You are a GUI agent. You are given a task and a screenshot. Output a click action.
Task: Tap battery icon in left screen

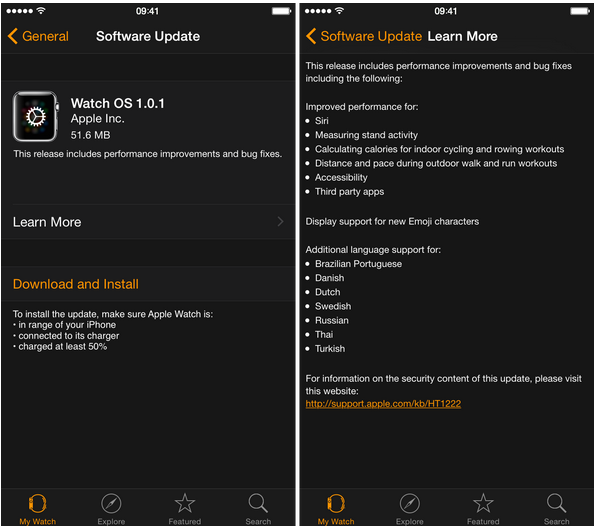coord(281,11)
